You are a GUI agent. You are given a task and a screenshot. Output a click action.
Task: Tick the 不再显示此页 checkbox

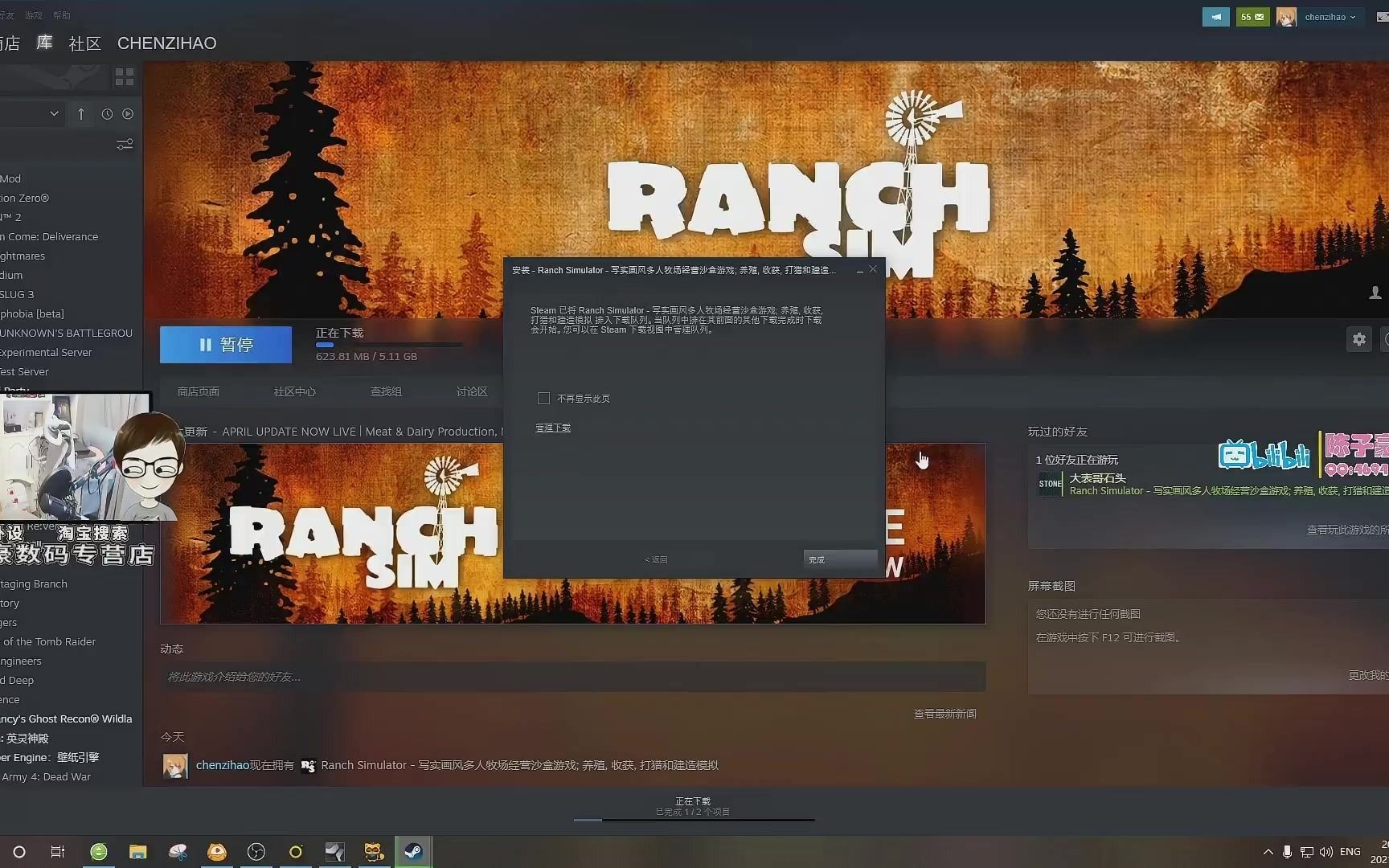[543, 399]
